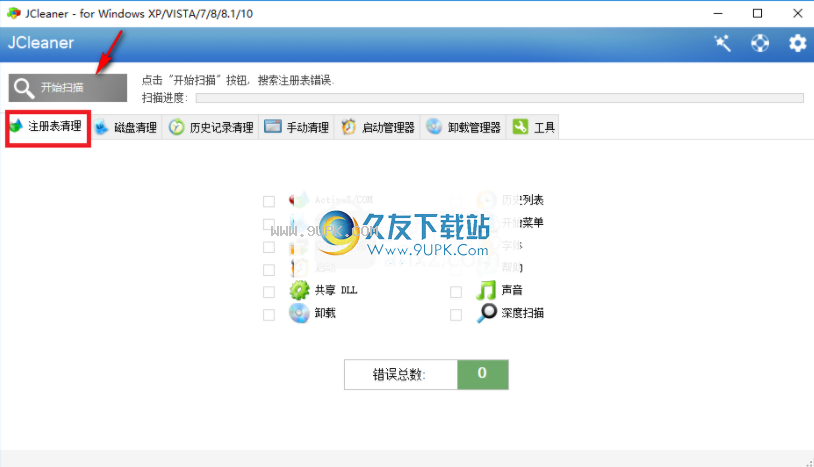Click the music note icon beside 声音
This screenshot has width=814, height=467.
486,290
